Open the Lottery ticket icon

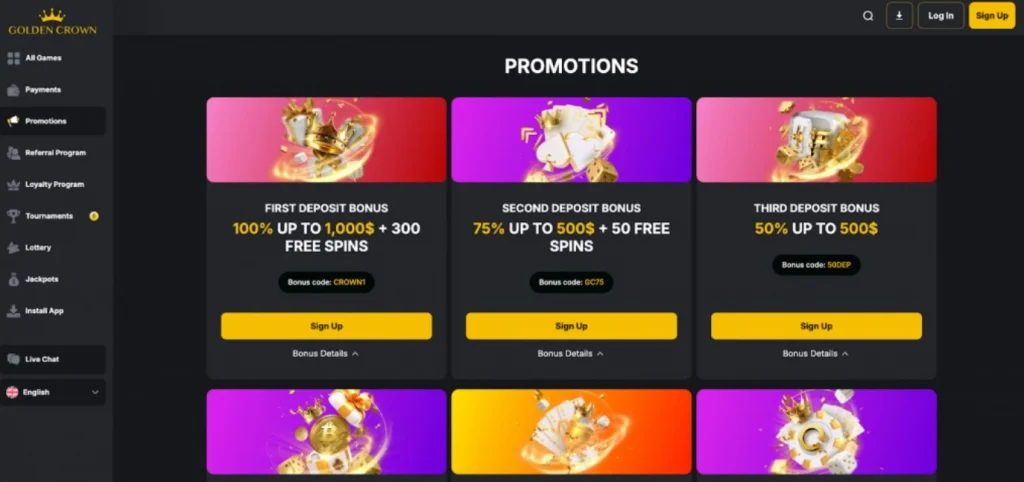click(14, 248)
